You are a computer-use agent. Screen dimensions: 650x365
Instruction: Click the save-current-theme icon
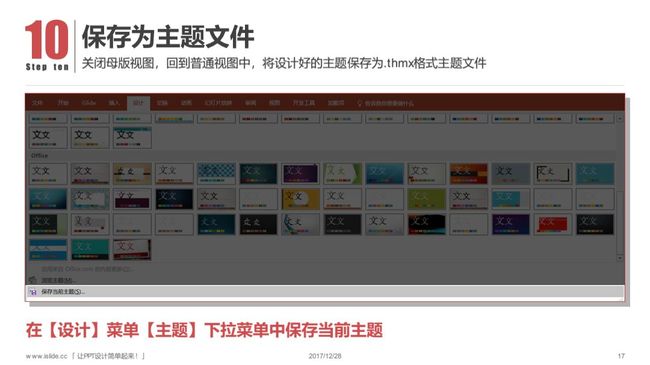pos(33,292)
